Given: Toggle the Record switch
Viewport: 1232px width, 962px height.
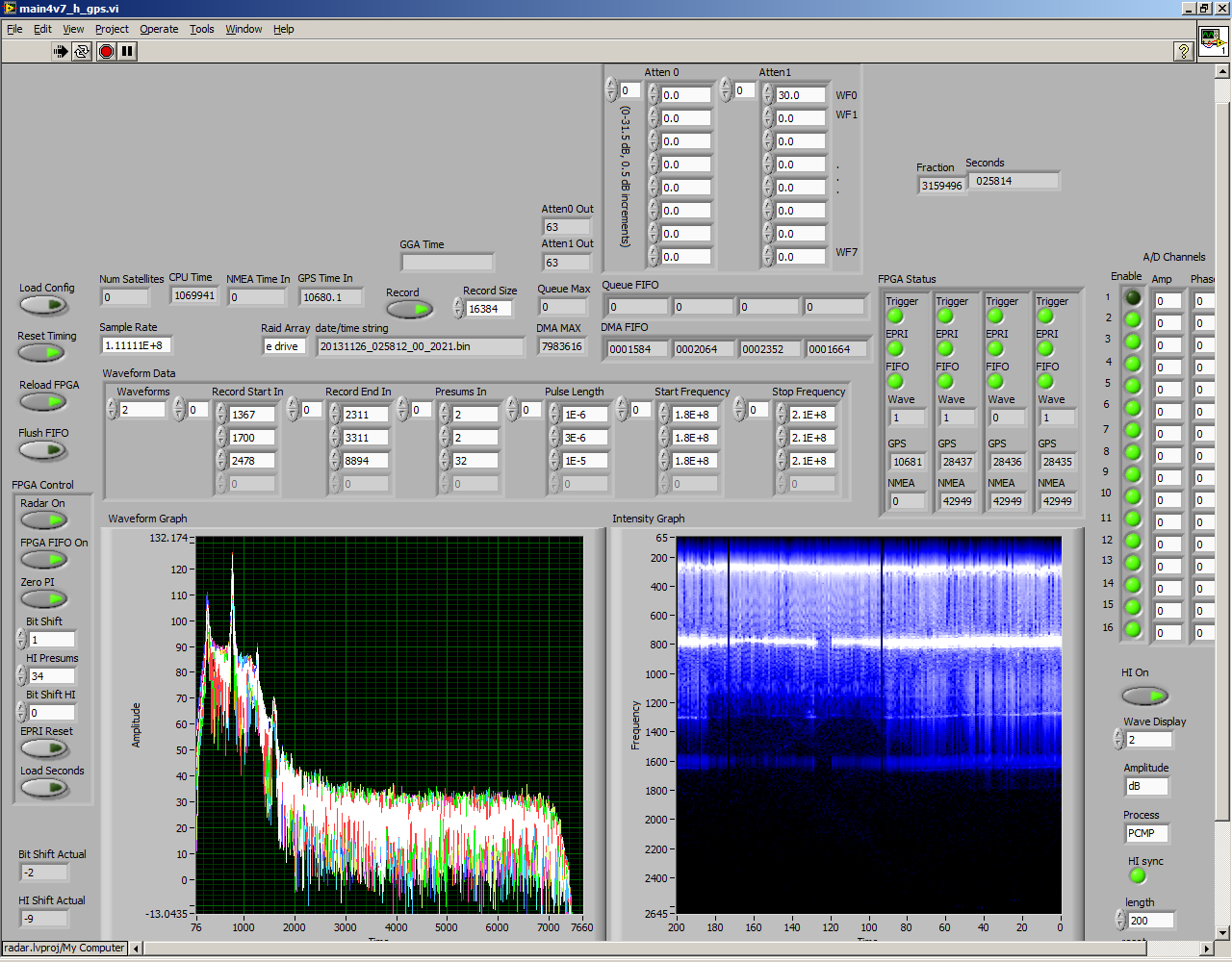Looking at the screenshot, I should point(409,310).
